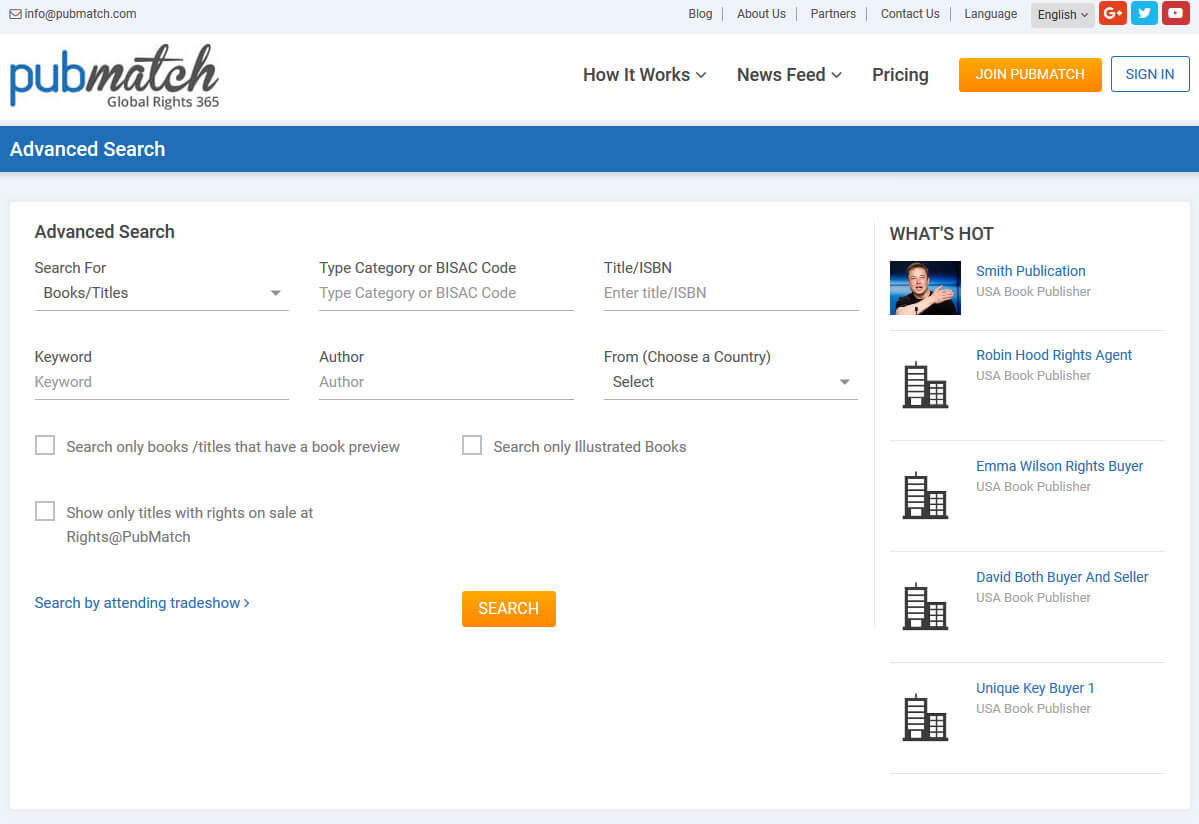This screenshot has width=1199, height=824.
Task: Expand the How It Works menu
Action: tap(644, 75)
